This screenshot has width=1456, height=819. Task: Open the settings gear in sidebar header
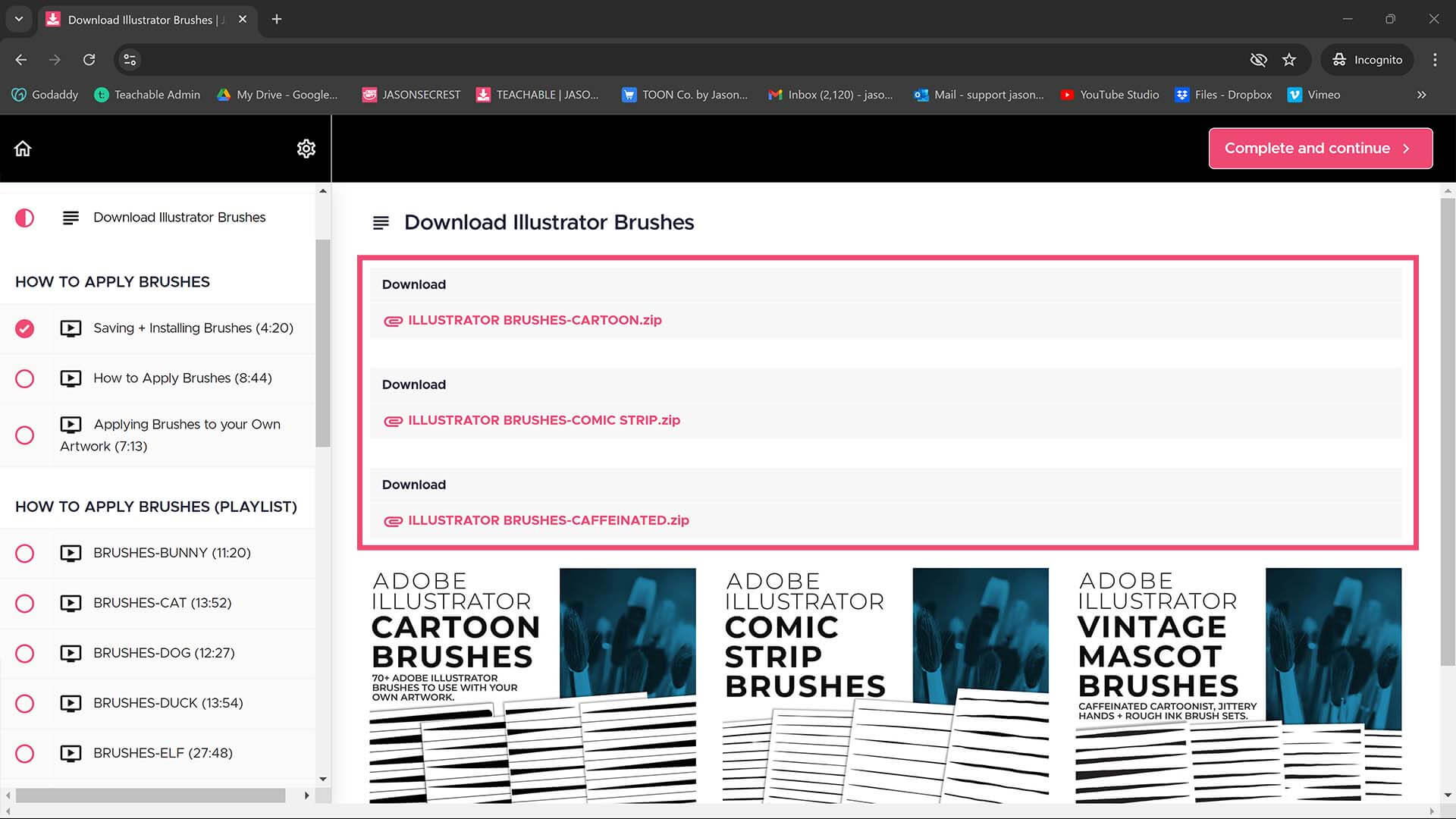[x=306, y=149]
